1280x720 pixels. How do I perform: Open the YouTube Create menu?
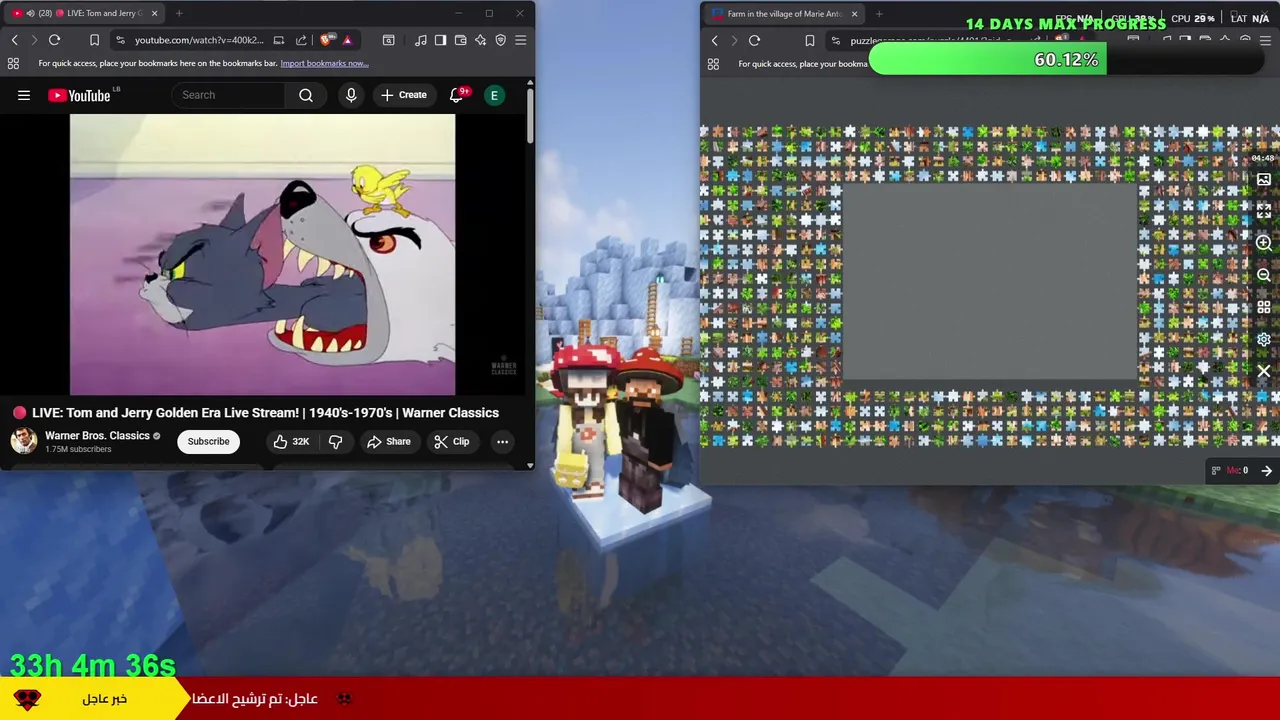[404, 95]
